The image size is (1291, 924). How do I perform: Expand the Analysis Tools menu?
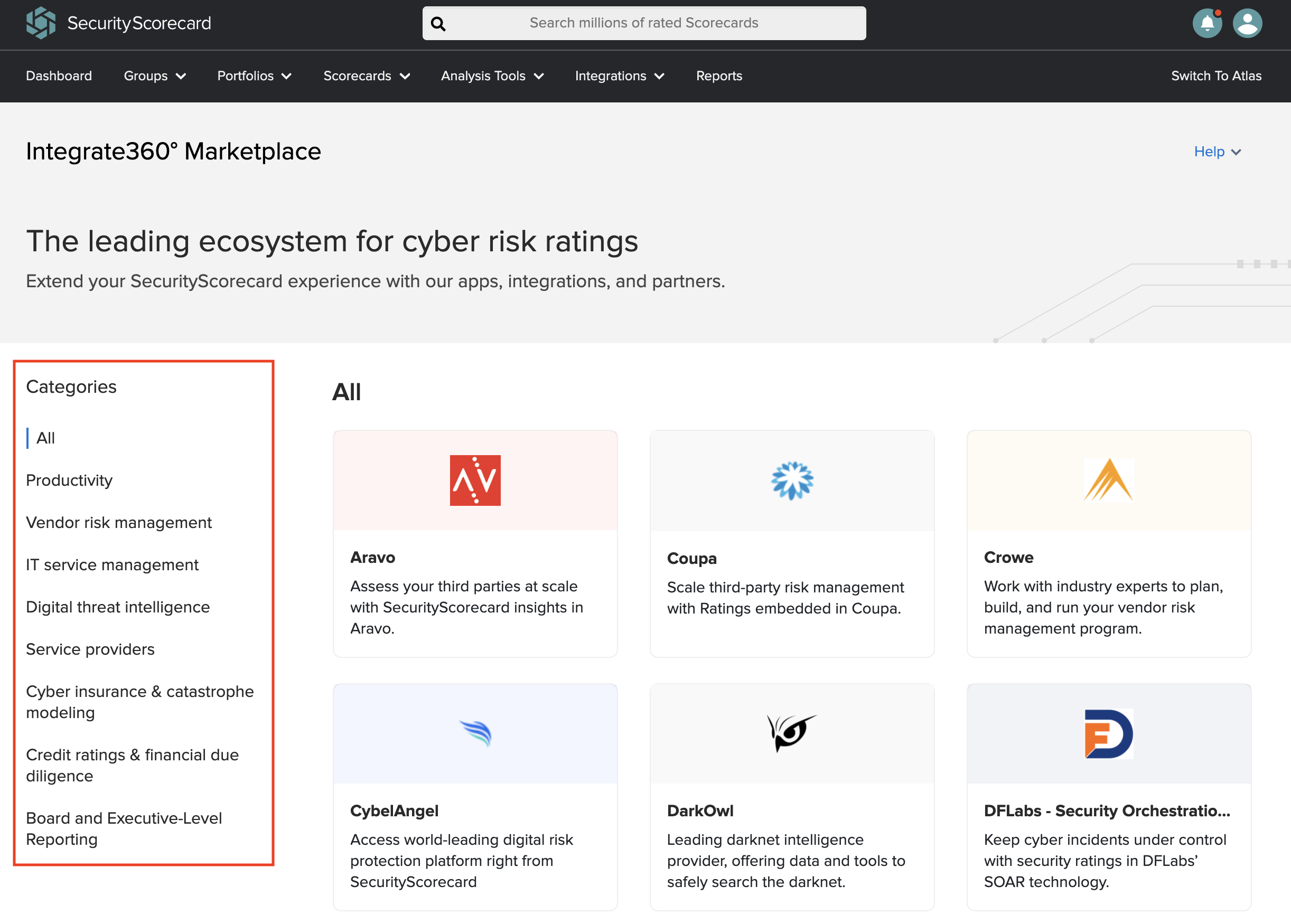(x=492, y=76)
